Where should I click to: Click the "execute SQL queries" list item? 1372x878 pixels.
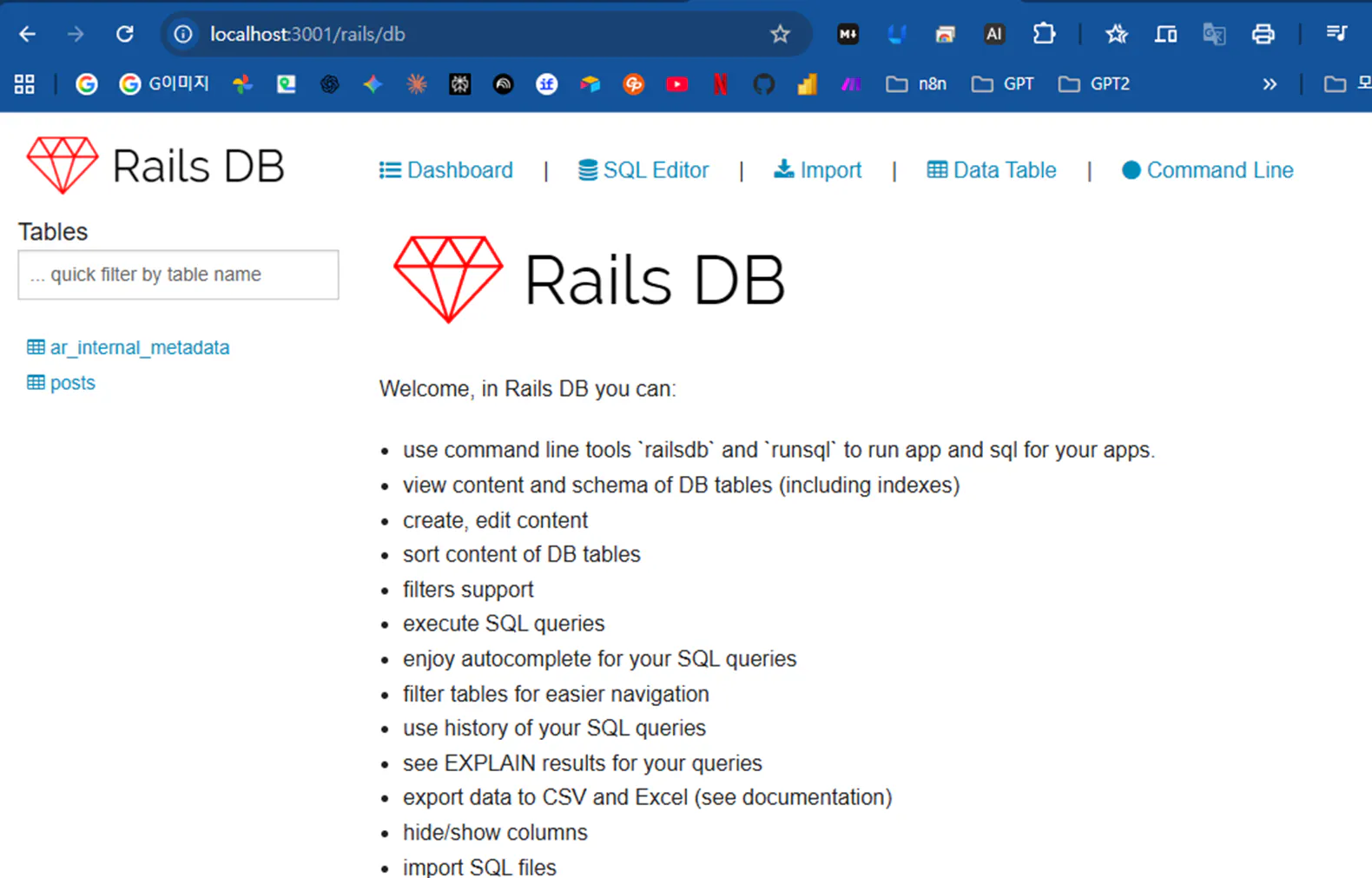coord(504,624)
